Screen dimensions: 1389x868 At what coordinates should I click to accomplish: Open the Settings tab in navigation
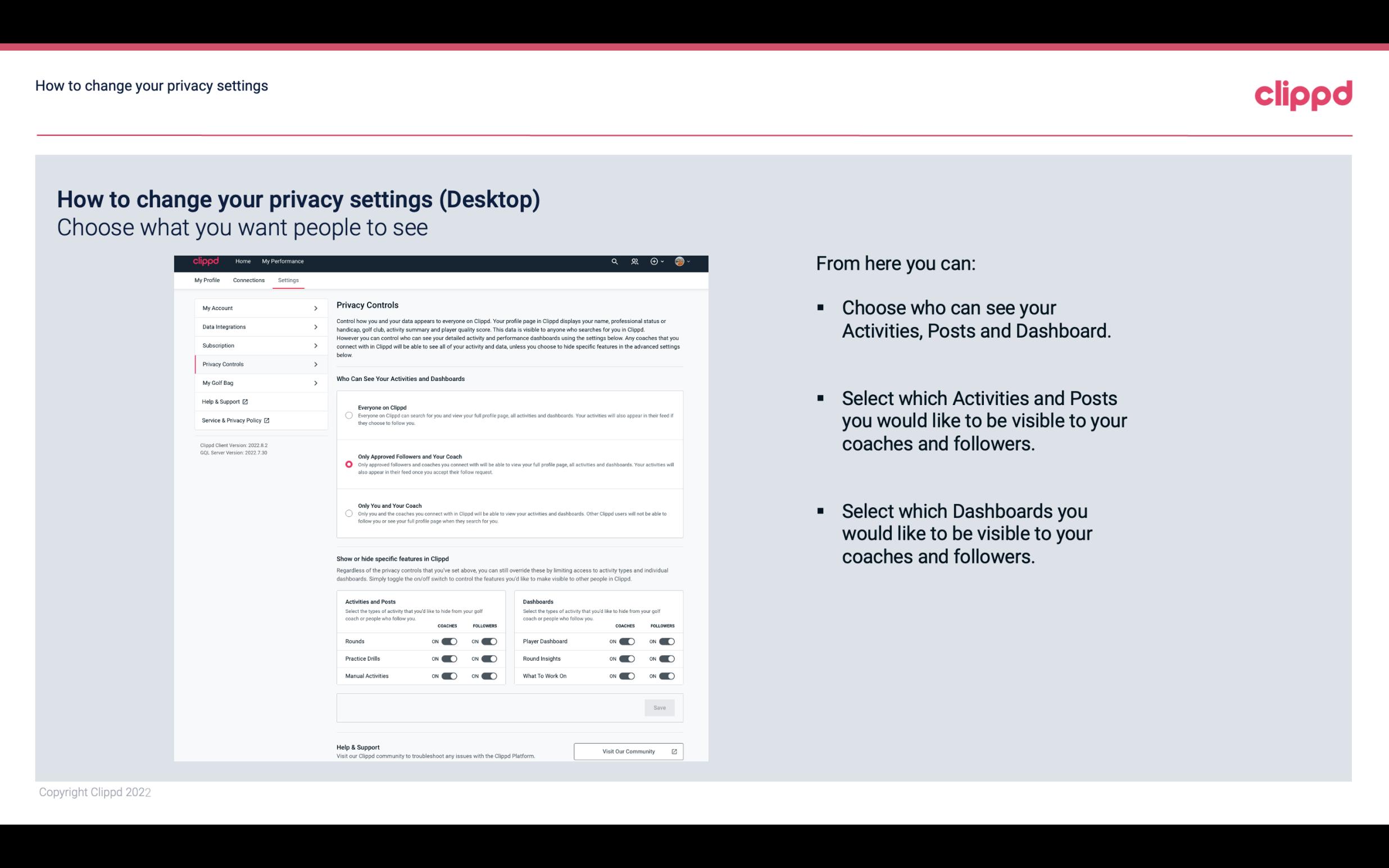(288, 280)
